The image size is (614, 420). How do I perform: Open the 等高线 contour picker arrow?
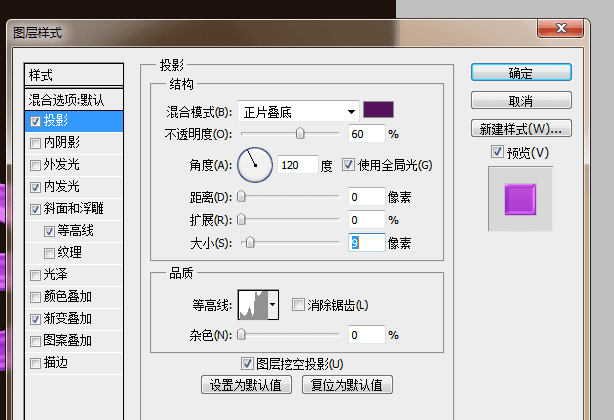pyautogui.click(x=273, y=305)
